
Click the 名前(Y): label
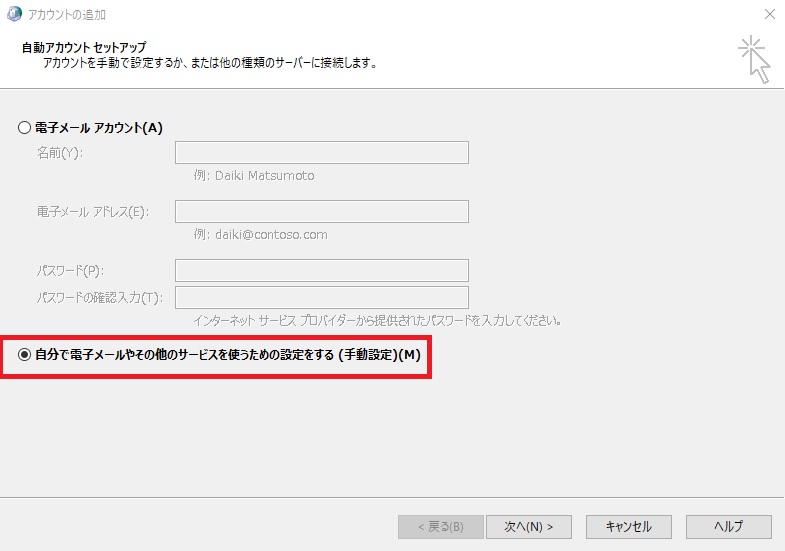tap(60, 153)
